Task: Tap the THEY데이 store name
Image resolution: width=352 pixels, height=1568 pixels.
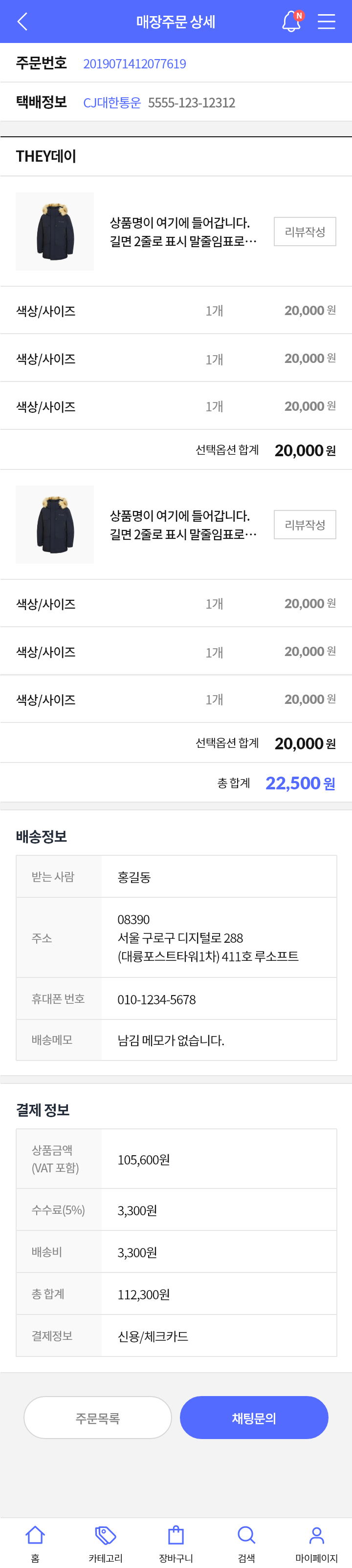Action: click(x=46, y=156)
